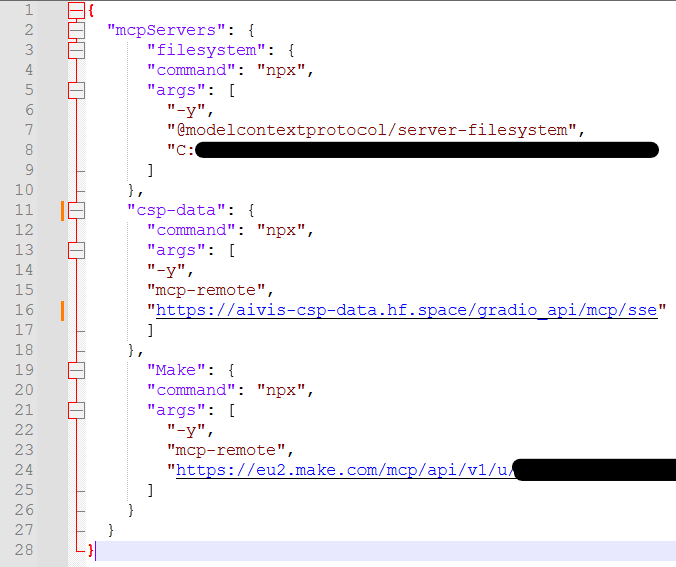Select line number 28 in gutter
Screen dimensions: 676x567
click(x=24, y=550)
